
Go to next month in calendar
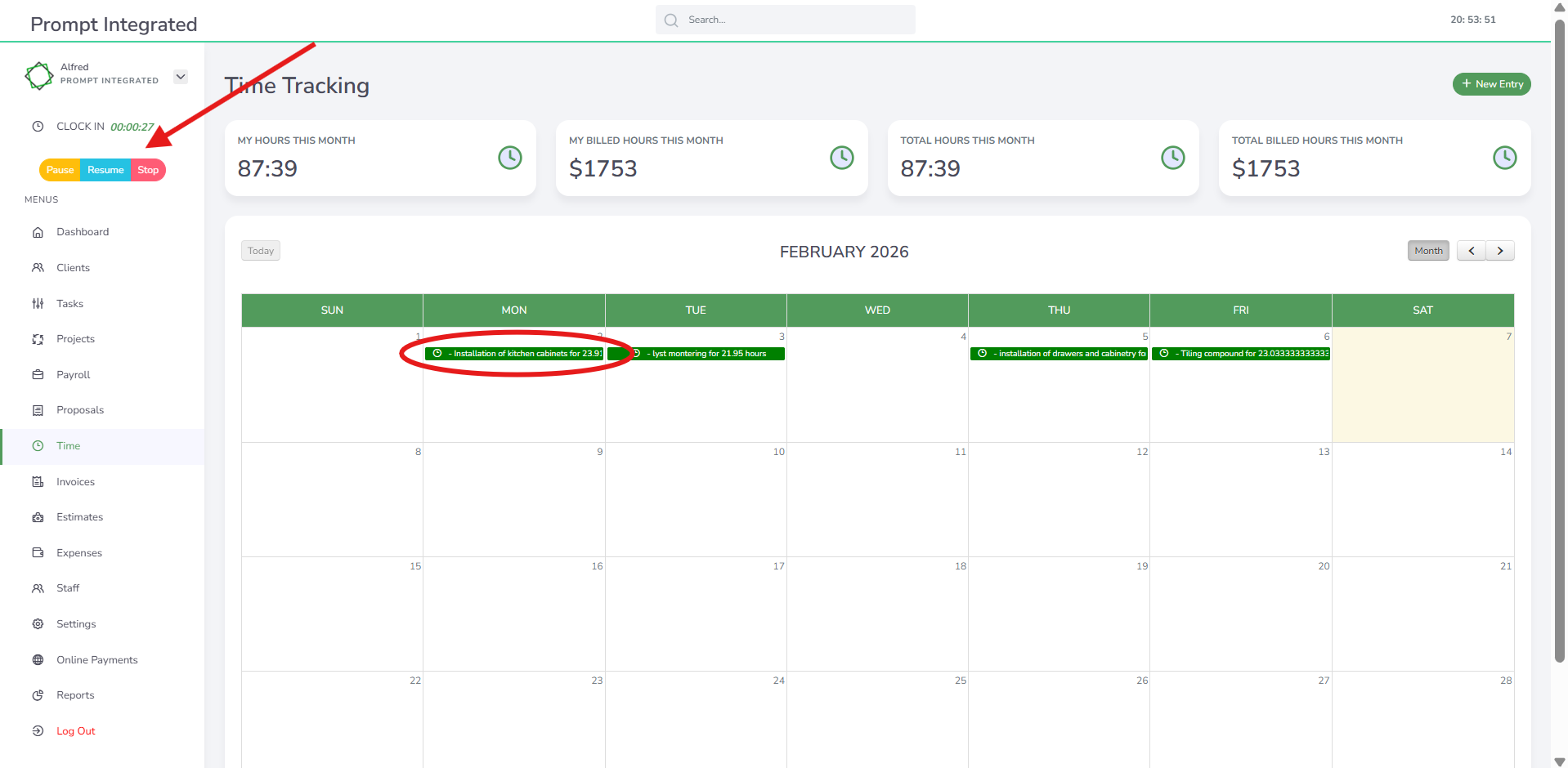[1500, 251]
